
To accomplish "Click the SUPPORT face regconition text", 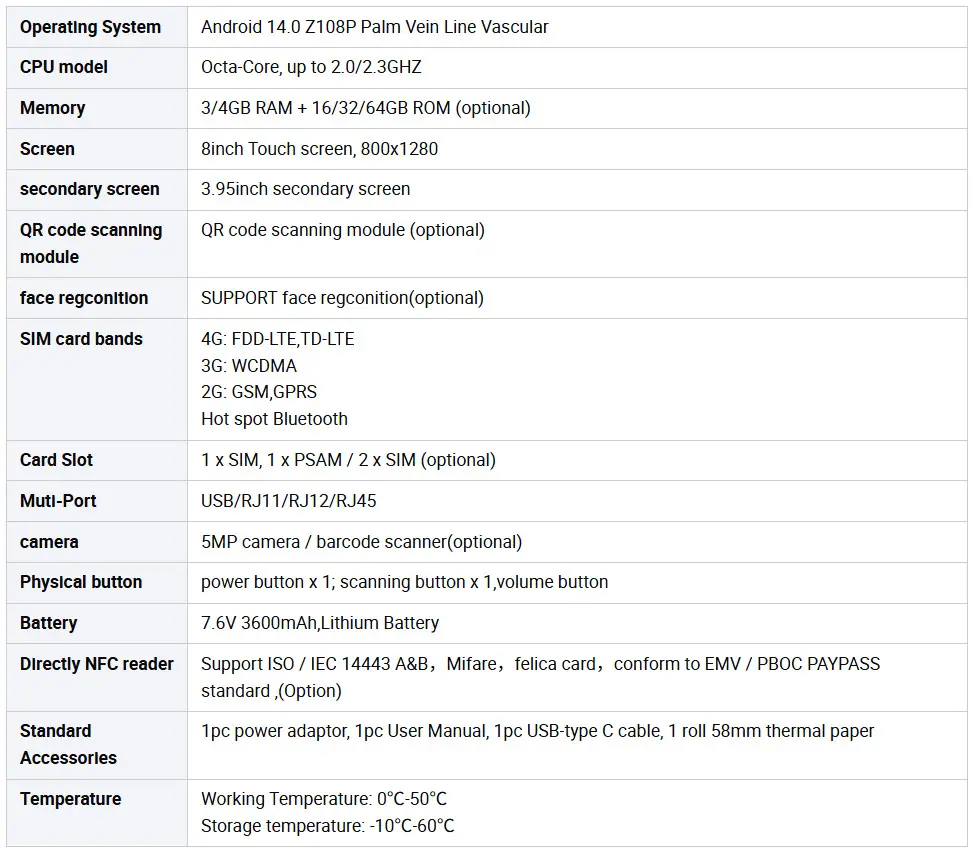I will (x=342, y=298).
